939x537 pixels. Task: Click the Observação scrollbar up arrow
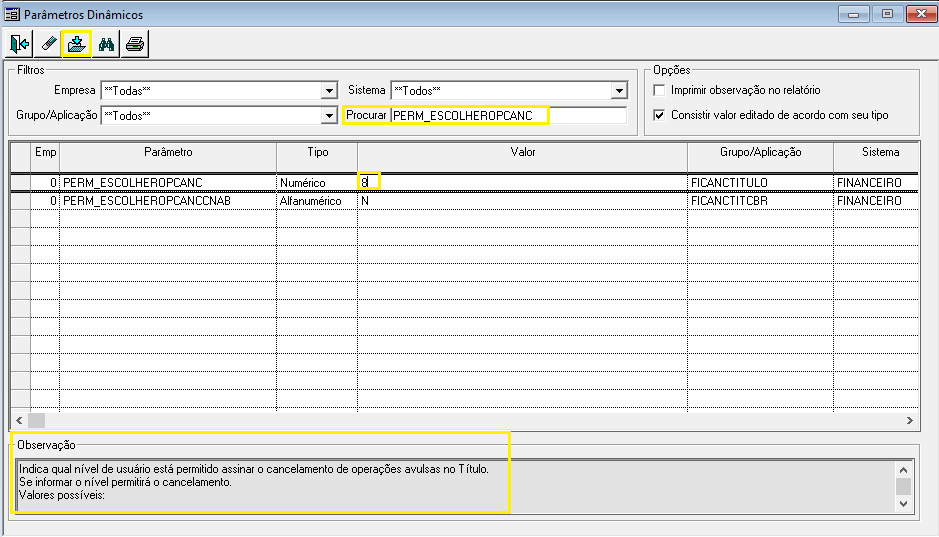(x=904, y=470)
